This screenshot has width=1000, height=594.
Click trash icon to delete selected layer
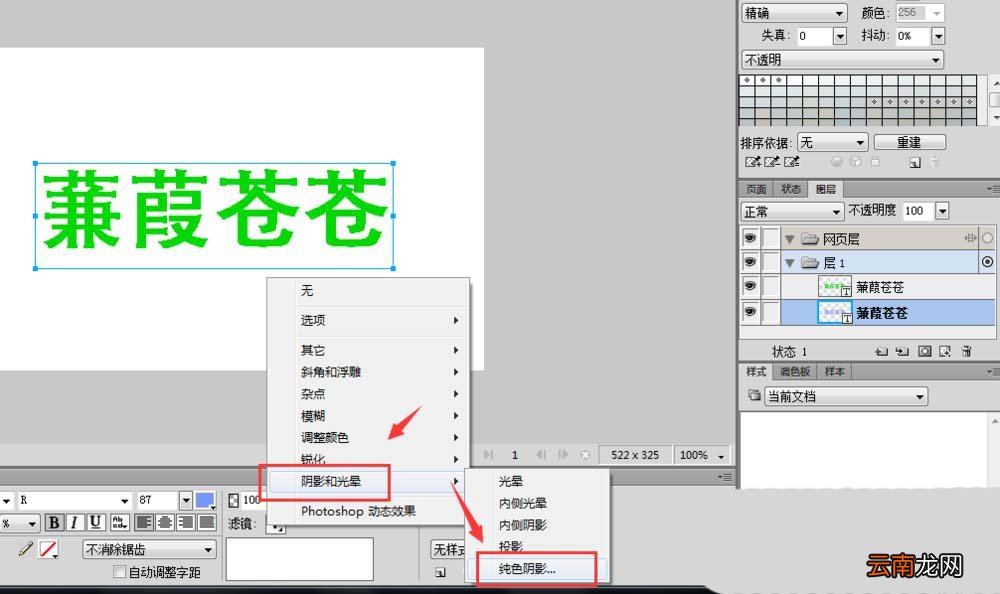click(967, 351)
